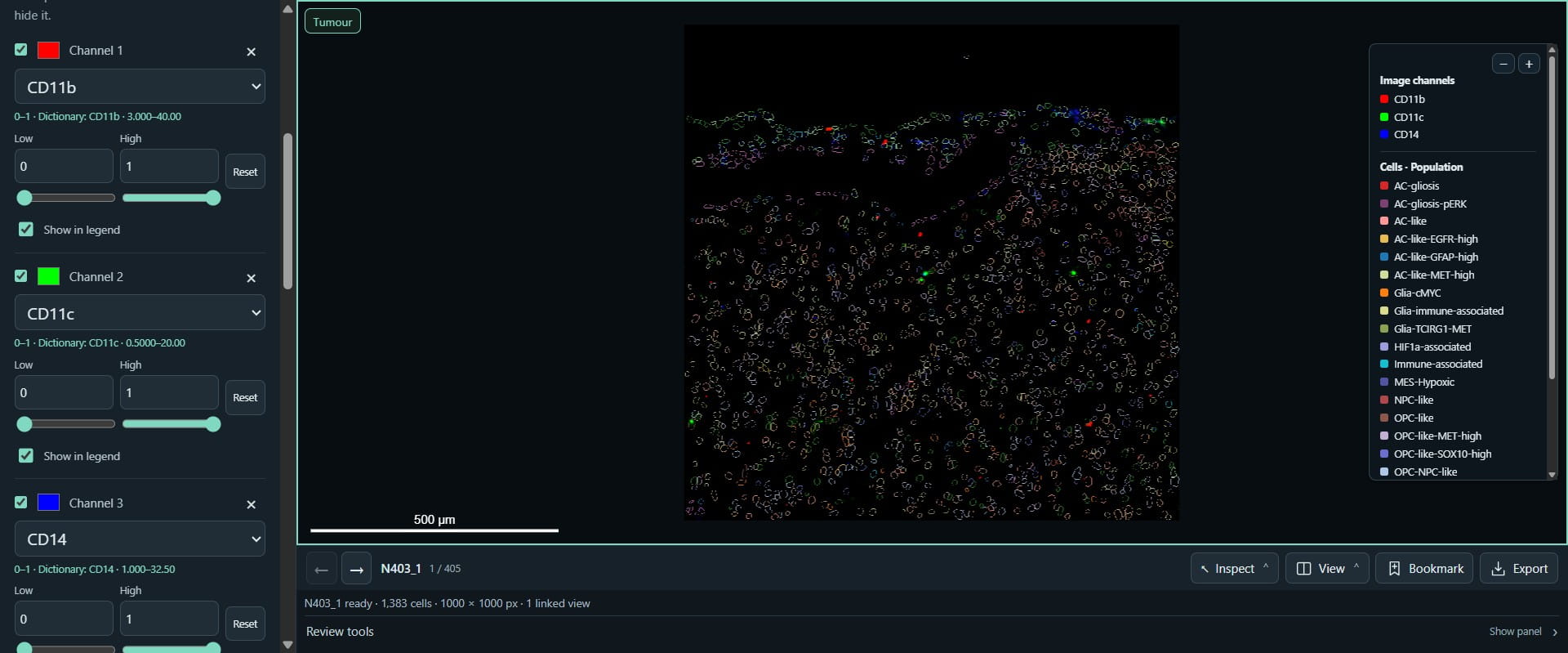Click the legend scroll-down arrow
The width and height of the screenshot is (1568, 653).
coord(1552,475)
